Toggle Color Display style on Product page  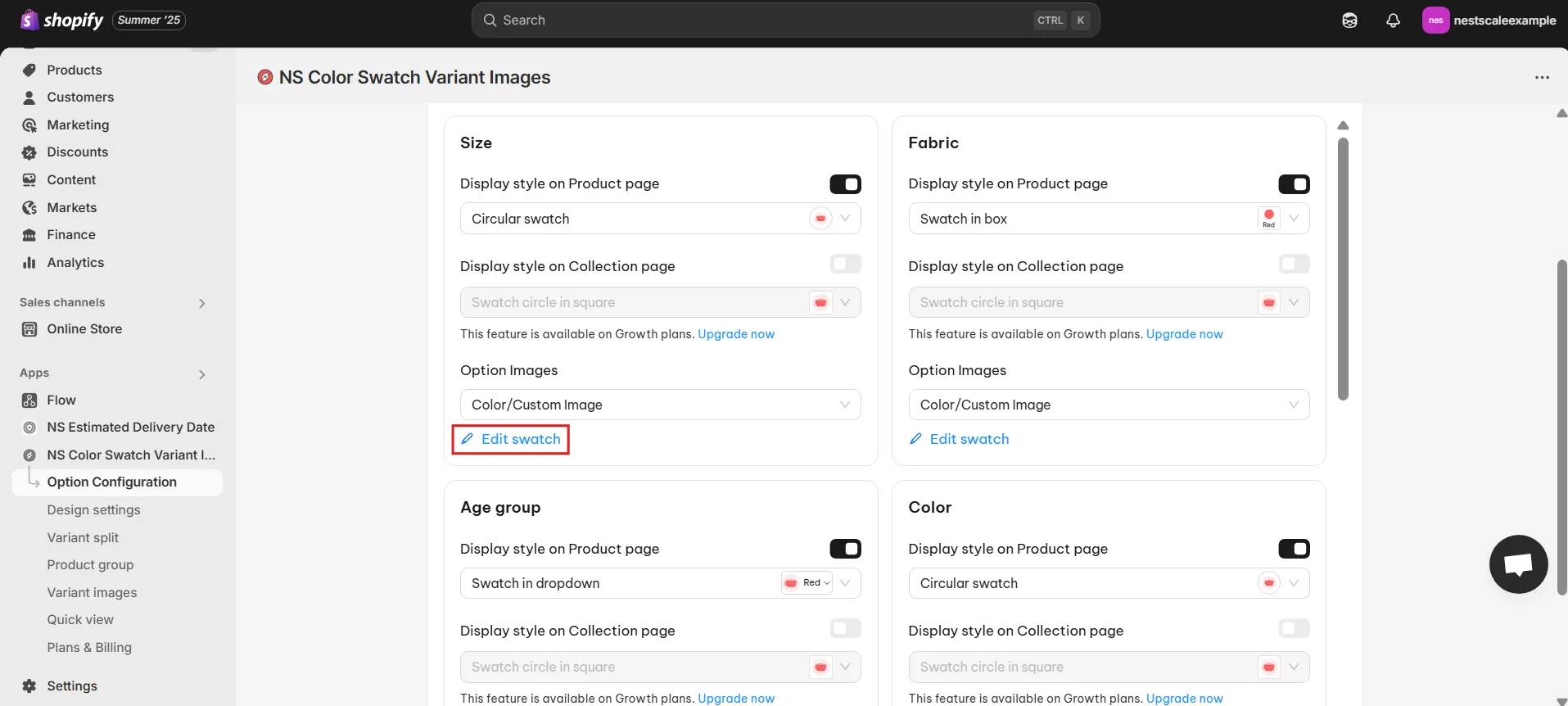point(1294,549)
